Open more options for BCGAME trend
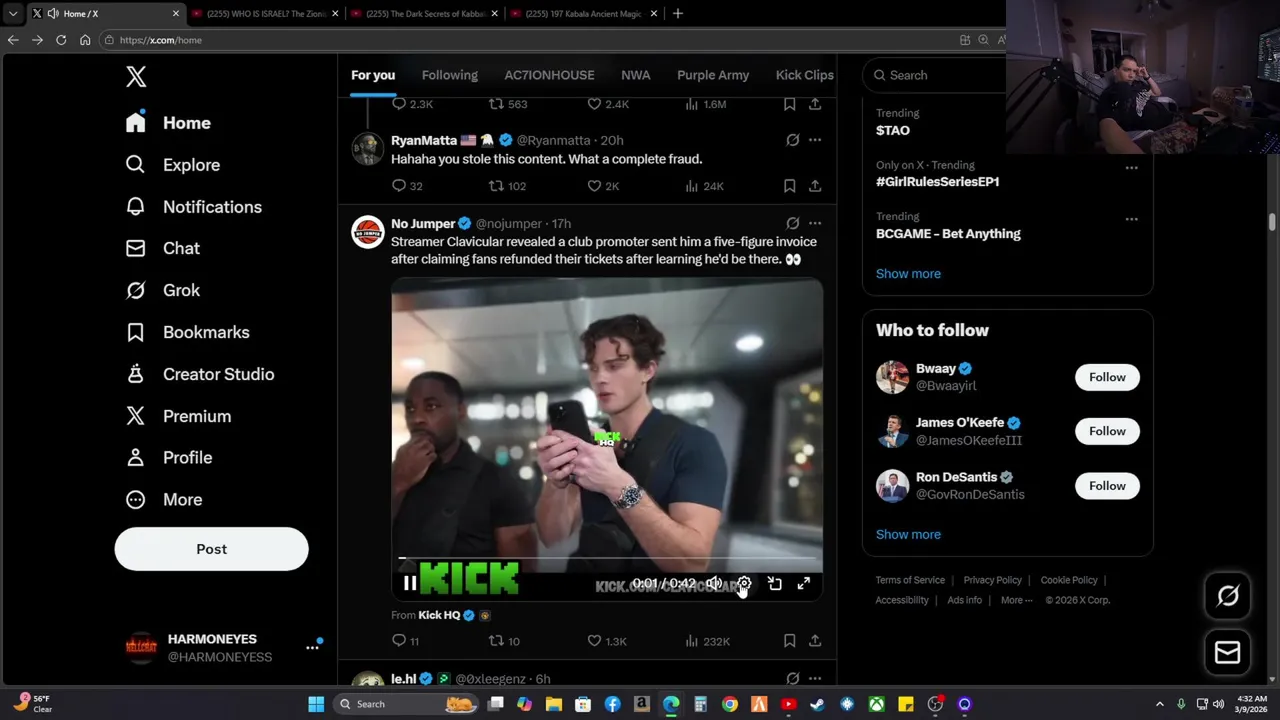This screenshot has width=1280, height=720. coord(1131,219)
